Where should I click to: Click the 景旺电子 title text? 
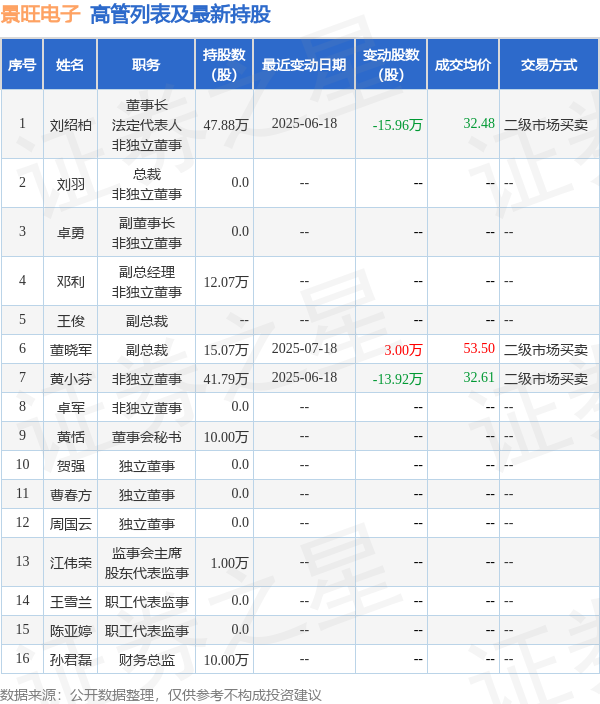[x=40, y=14]
